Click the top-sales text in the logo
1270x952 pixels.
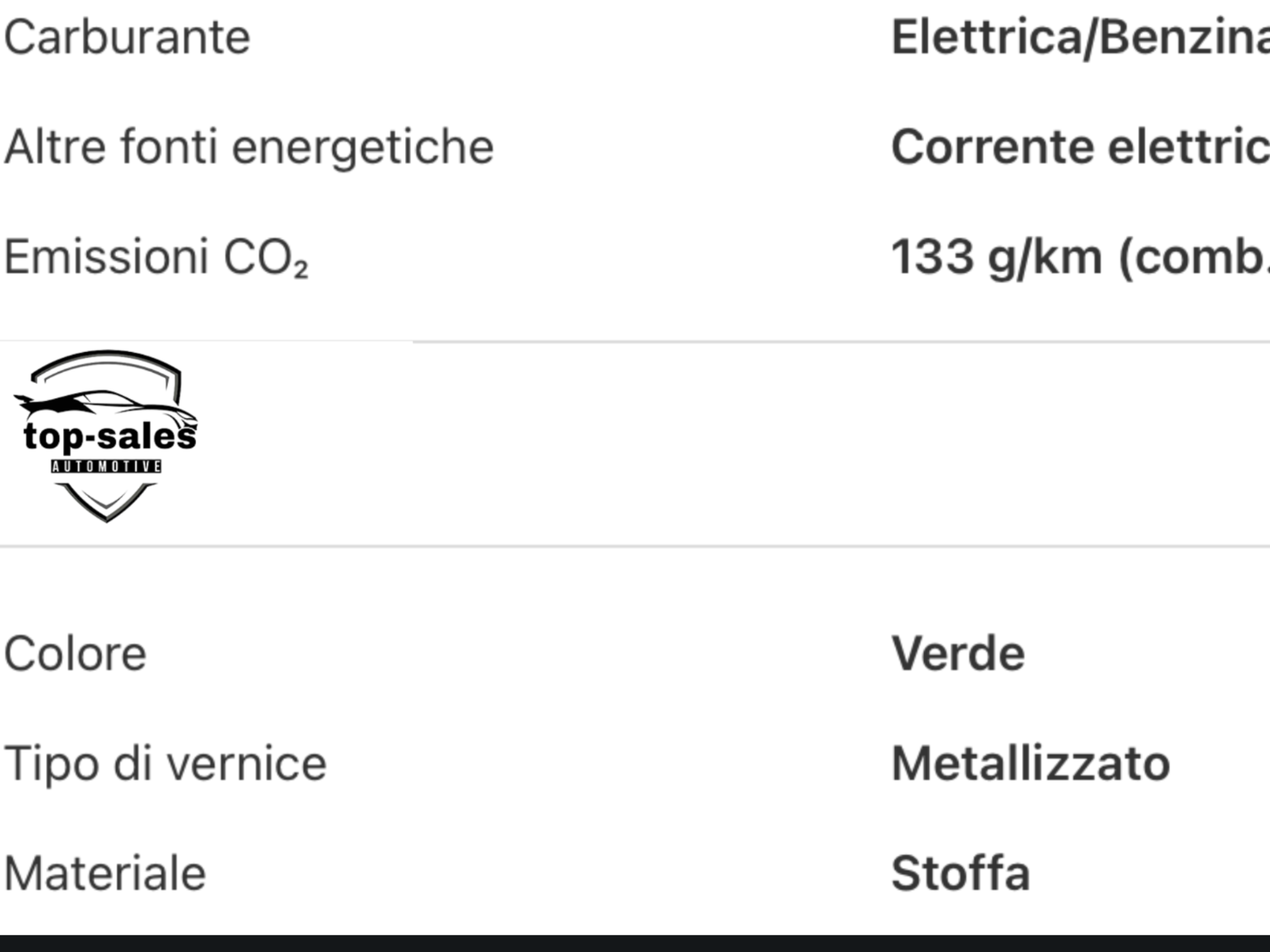pyautogui.click(x=110, y=436)
